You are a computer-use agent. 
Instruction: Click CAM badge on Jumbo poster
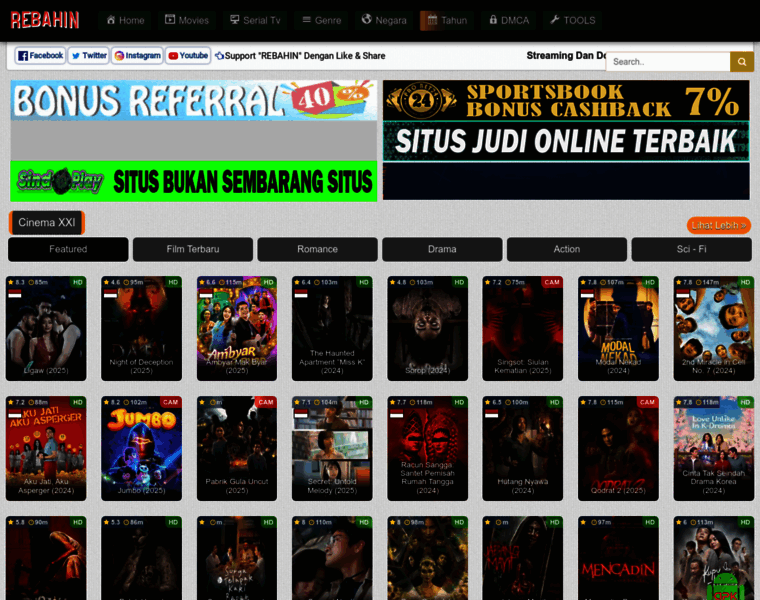click(x=170, y=402)
